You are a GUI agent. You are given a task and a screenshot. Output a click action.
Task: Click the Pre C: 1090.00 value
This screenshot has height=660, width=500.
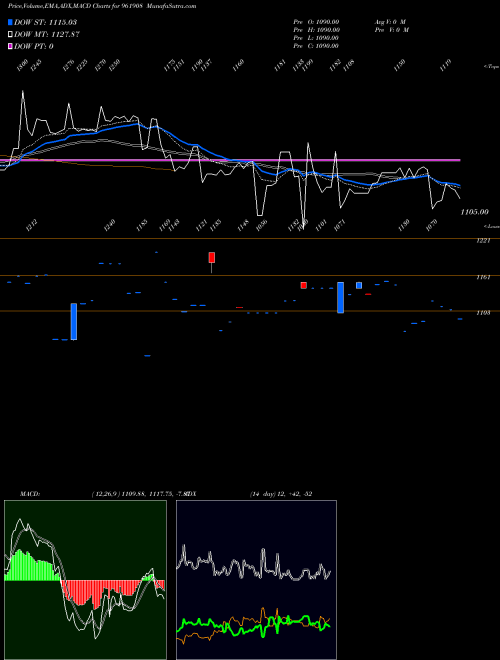(316, 46)
